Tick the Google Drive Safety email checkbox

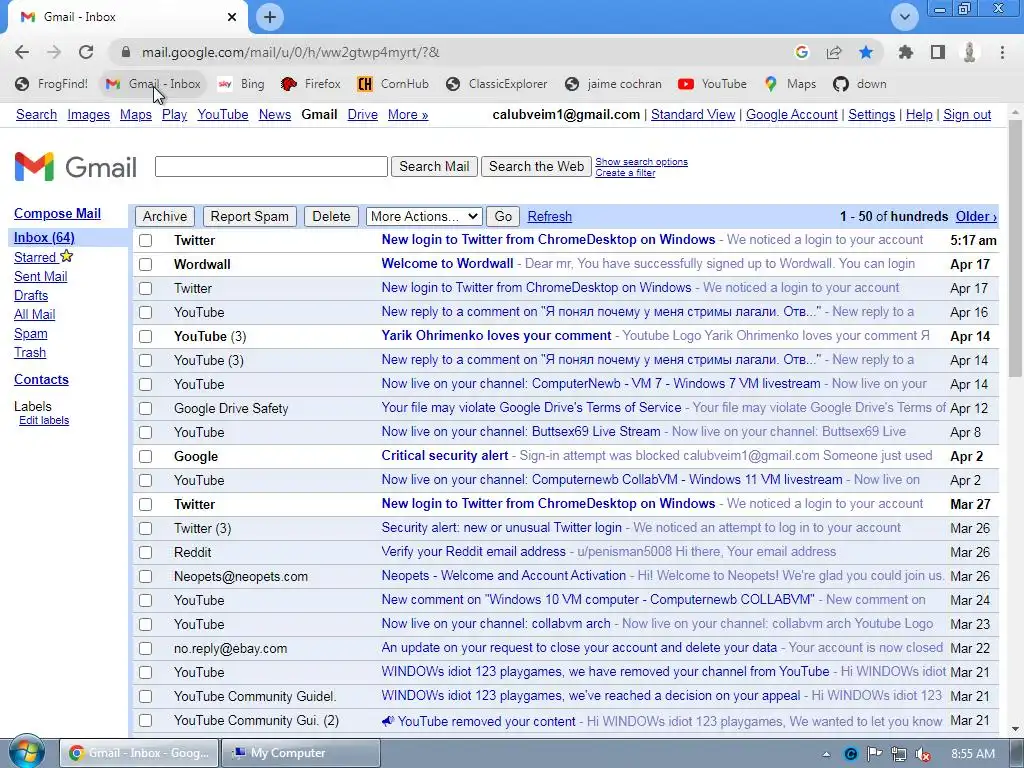coord(146,408)
